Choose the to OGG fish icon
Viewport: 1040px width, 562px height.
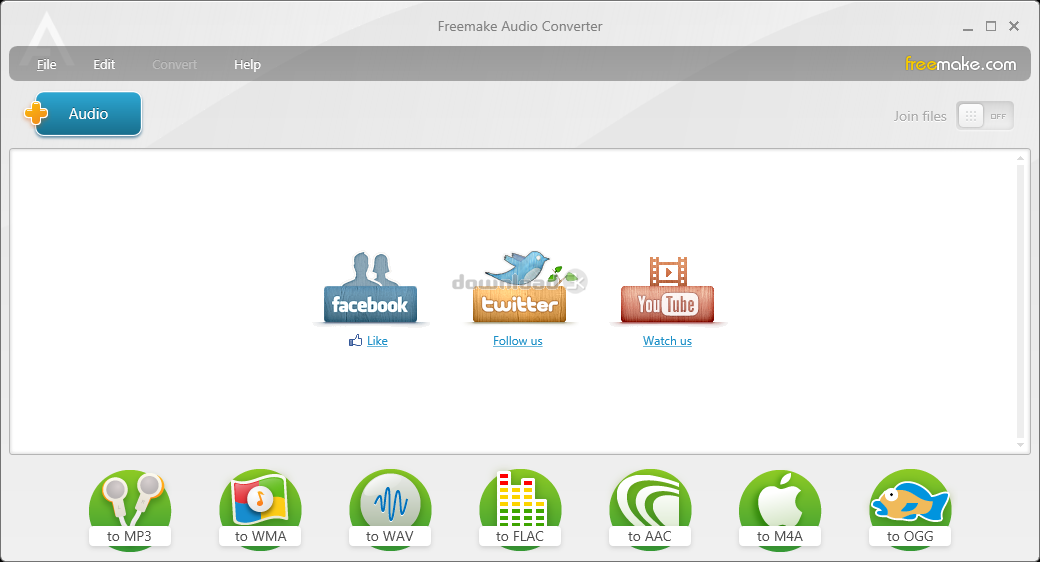(910, 509)
